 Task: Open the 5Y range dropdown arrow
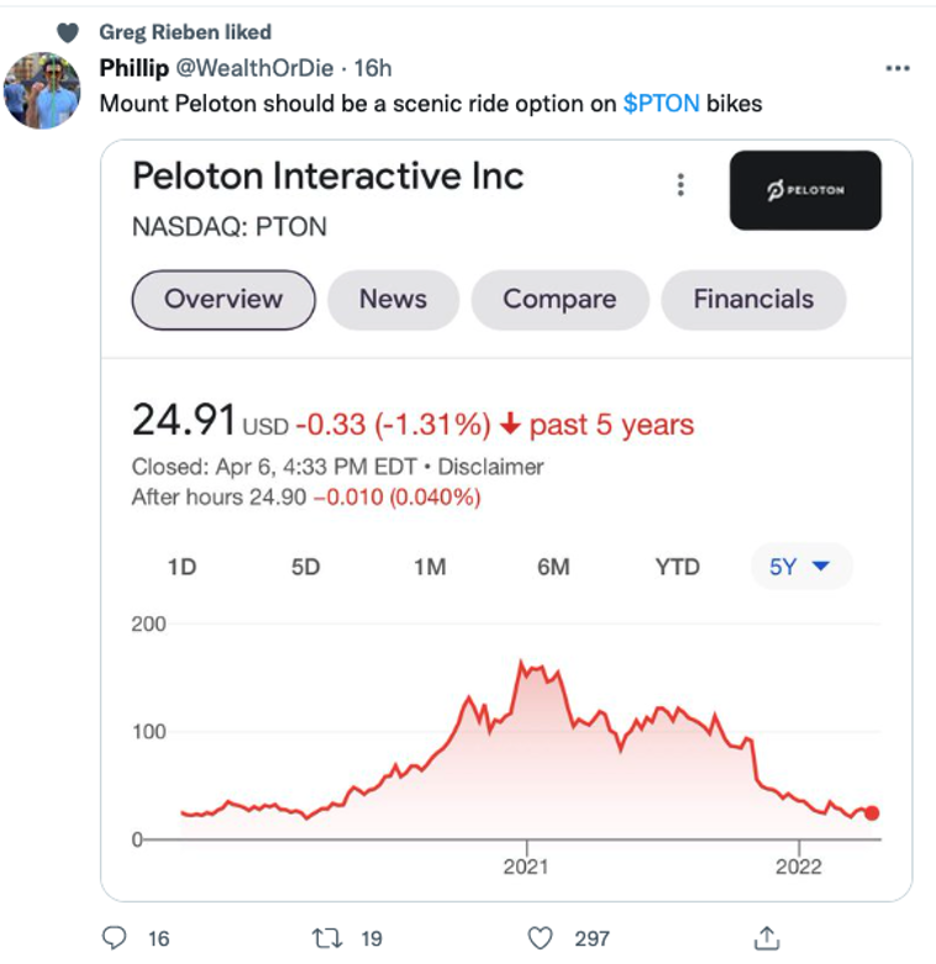(821, 566)
